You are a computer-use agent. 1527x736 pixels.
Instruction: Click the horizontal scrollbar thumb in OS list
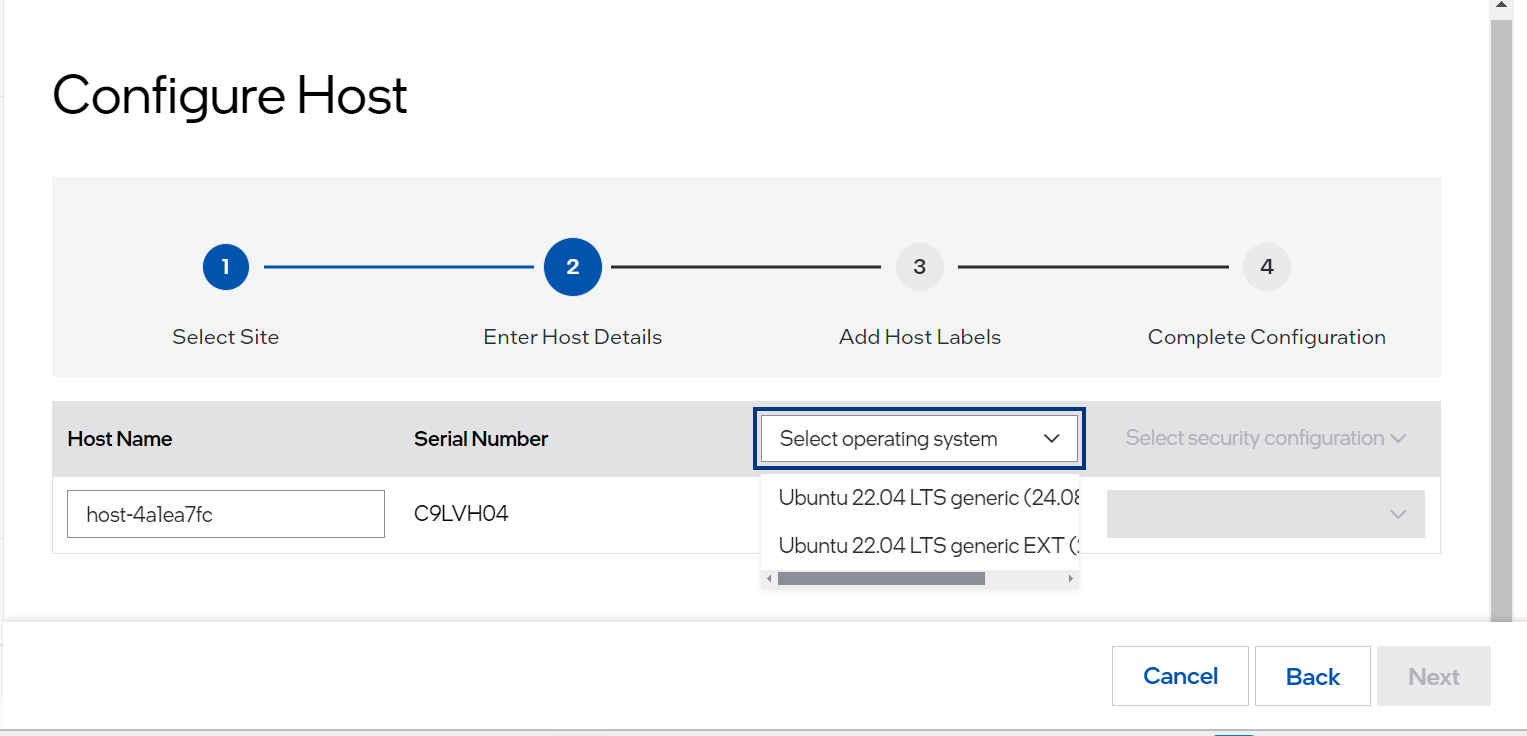tap(880, 579)
